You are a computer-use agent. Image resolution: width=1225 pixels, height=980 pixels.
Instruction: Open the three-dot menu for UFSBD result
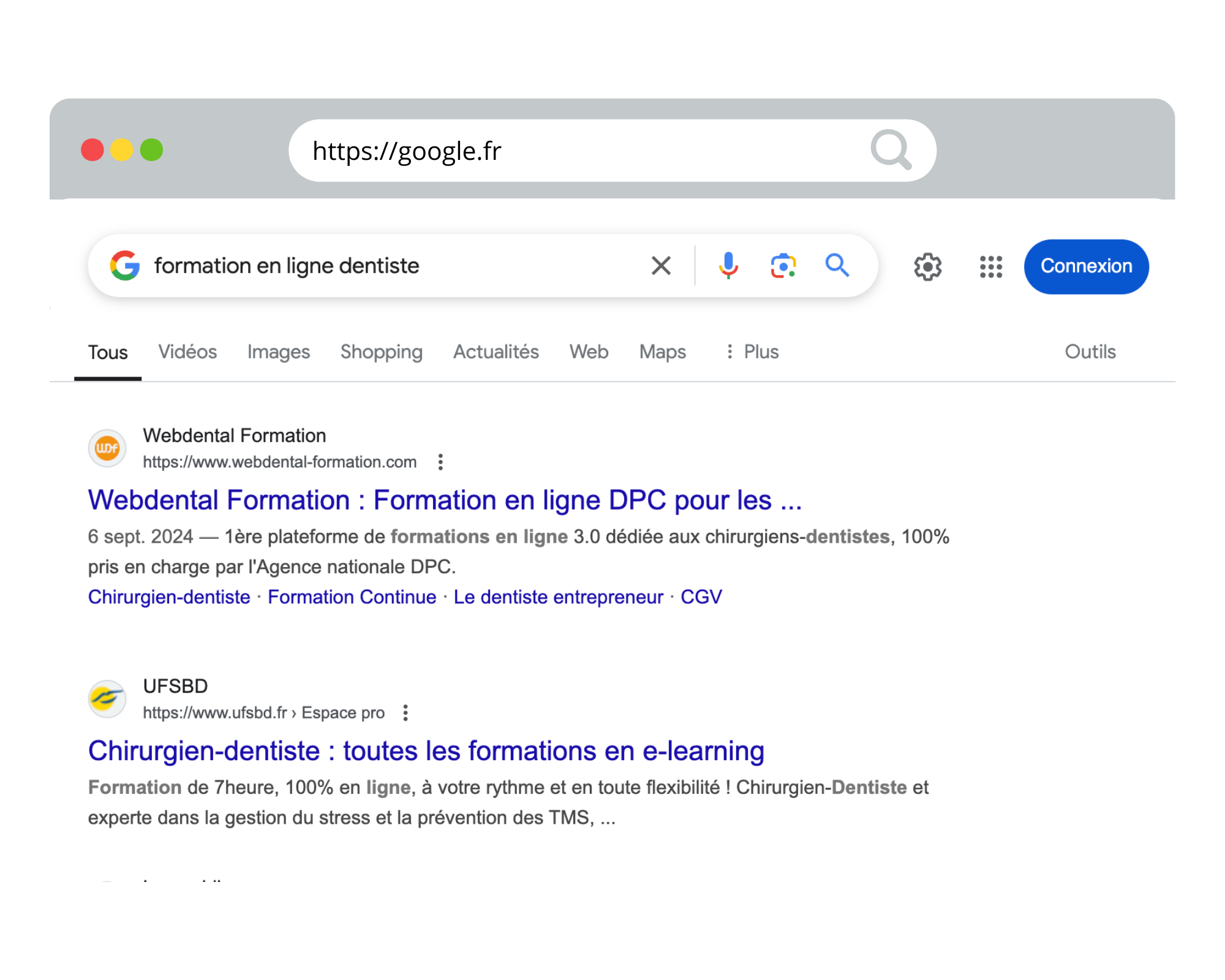405,712
